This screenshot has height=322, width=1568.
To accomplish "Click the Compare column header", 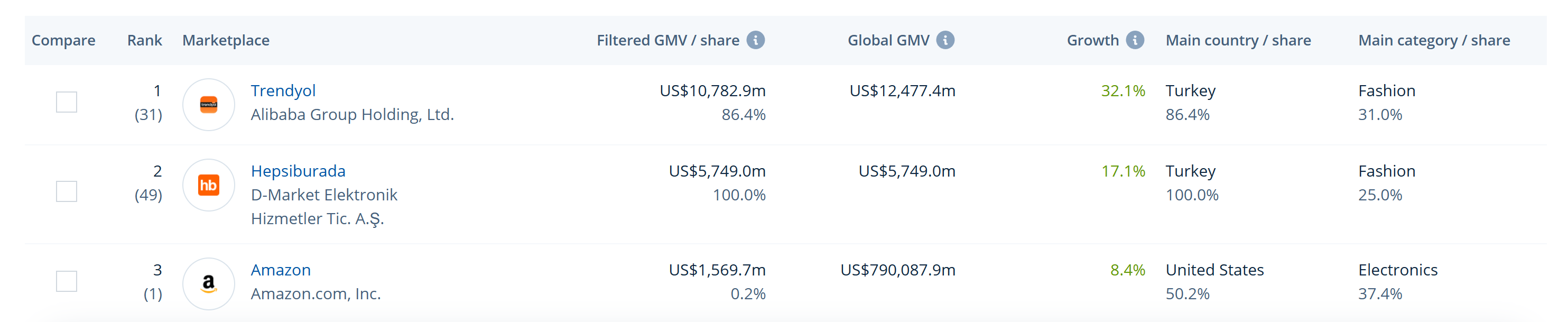I will (63, 40).
